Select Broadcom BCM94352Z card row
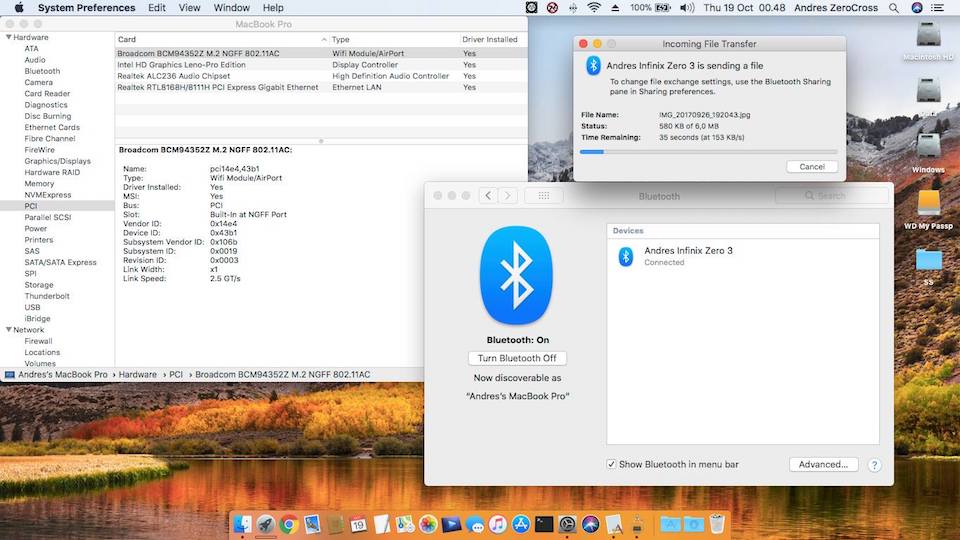The height and width of the screenshot is (540, 960). [321, 53]
